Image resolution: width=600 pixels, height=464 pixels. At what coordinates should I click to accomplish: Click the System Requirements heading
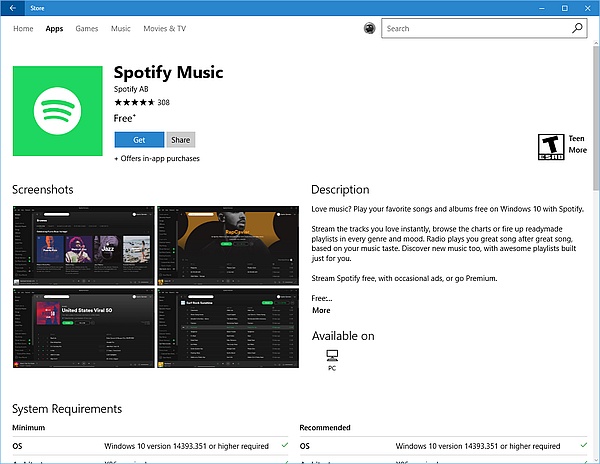coord(67,409)
